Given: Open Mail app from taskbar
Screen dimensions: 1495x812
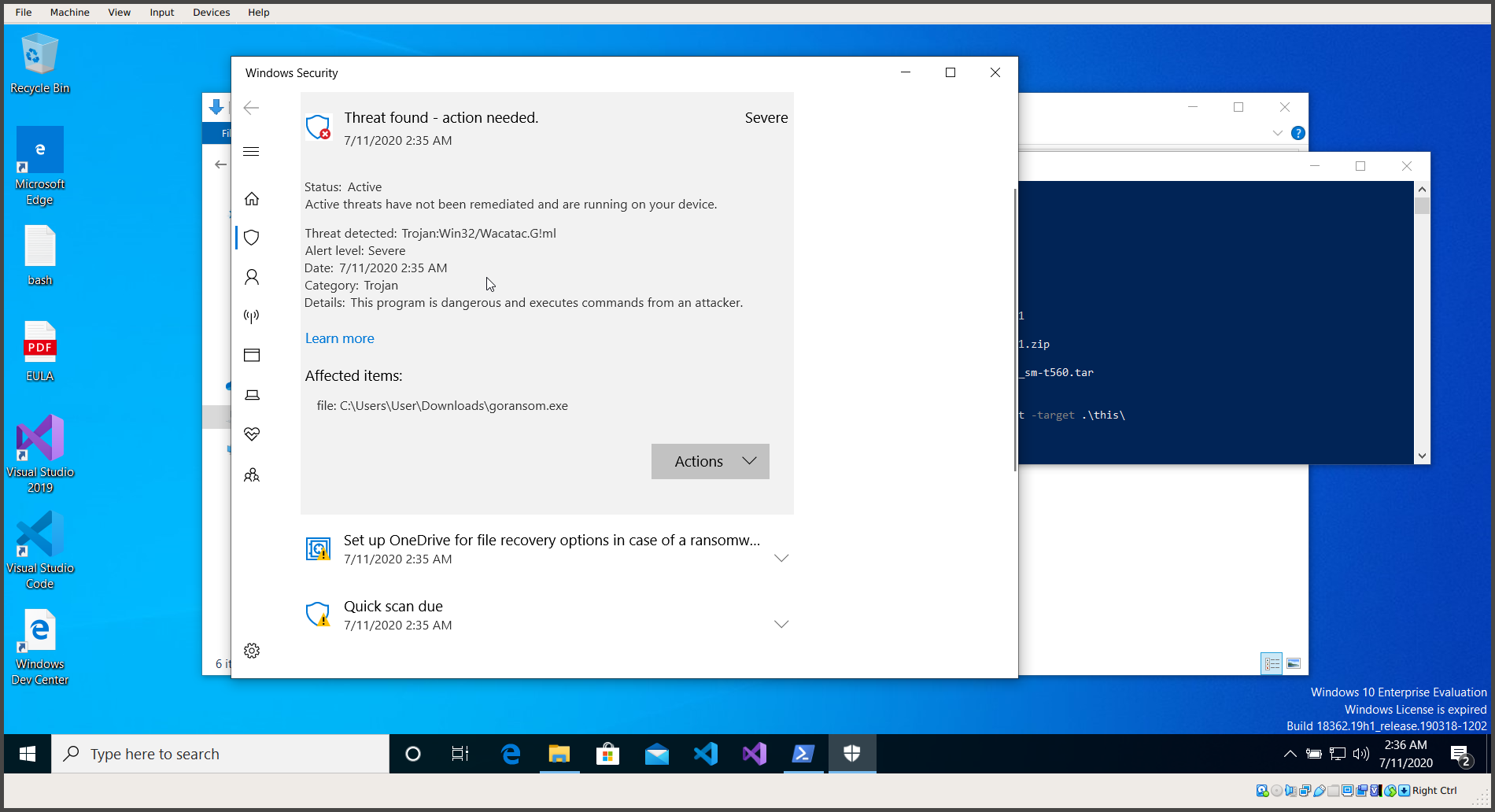Looking at the screenshot, I should point(657,754).
